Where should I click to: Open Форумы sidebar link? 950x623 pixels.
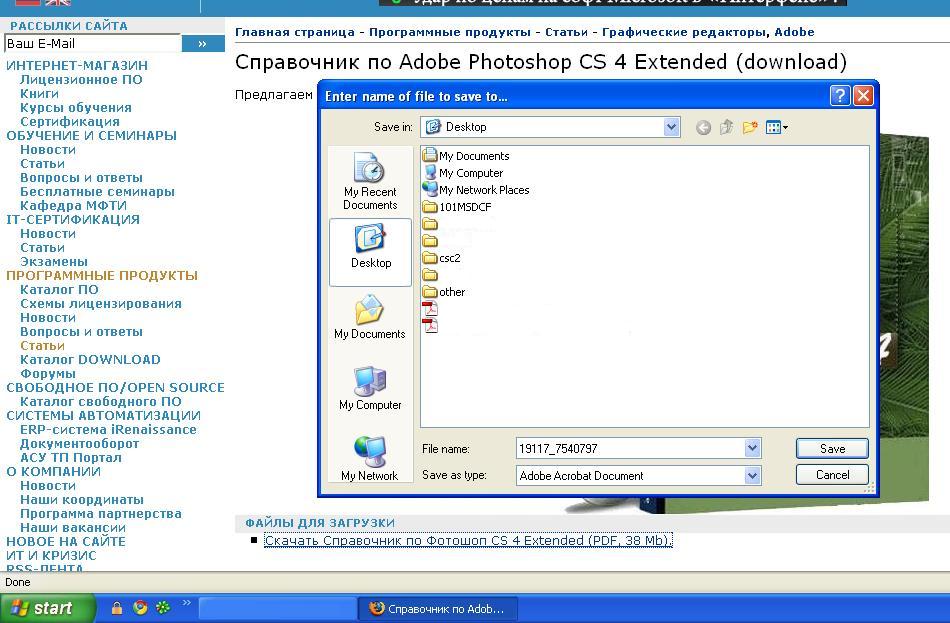click(48, 373)
